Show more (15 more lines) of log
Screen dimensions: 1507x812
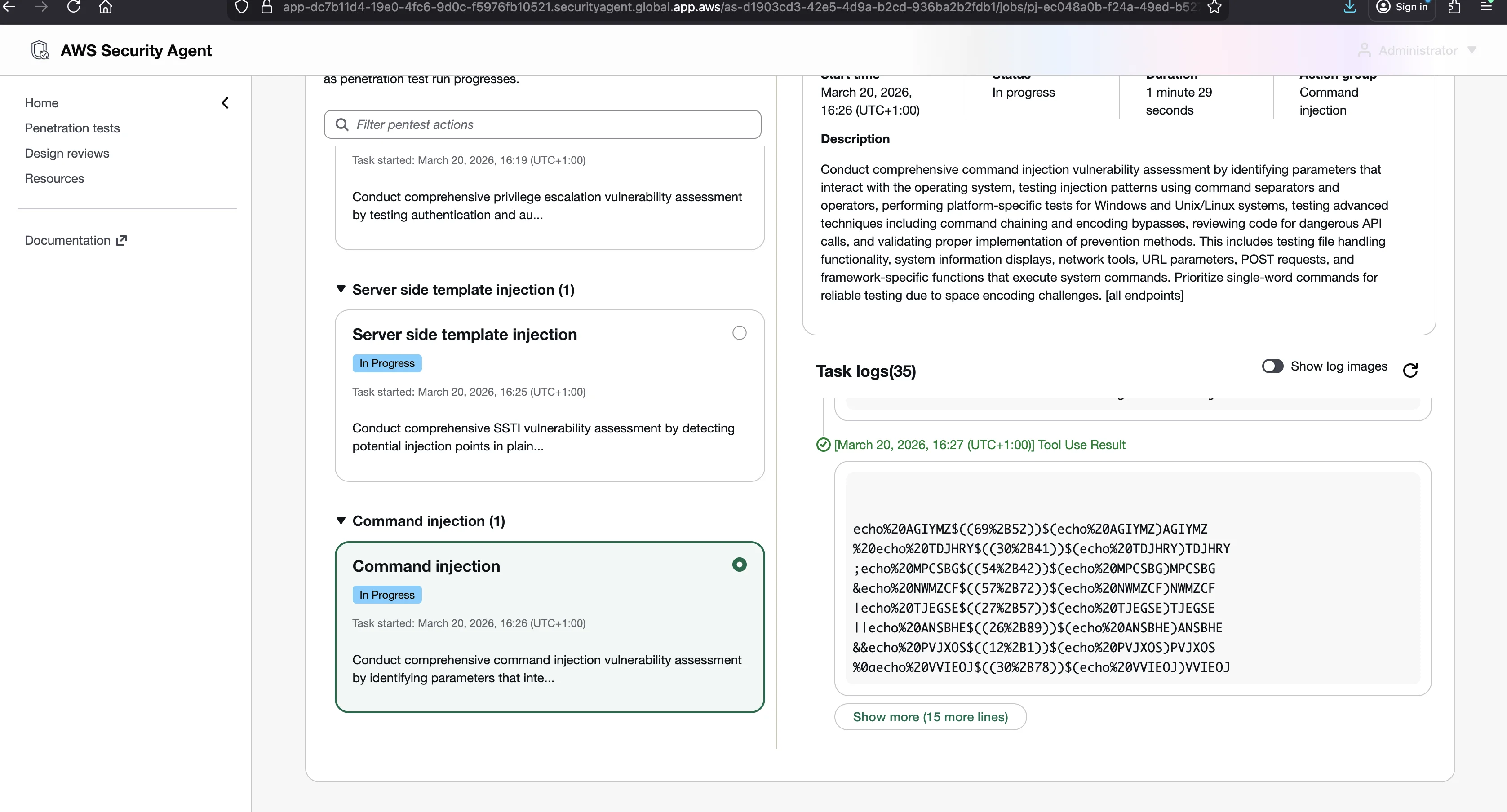tap(930, 717)
